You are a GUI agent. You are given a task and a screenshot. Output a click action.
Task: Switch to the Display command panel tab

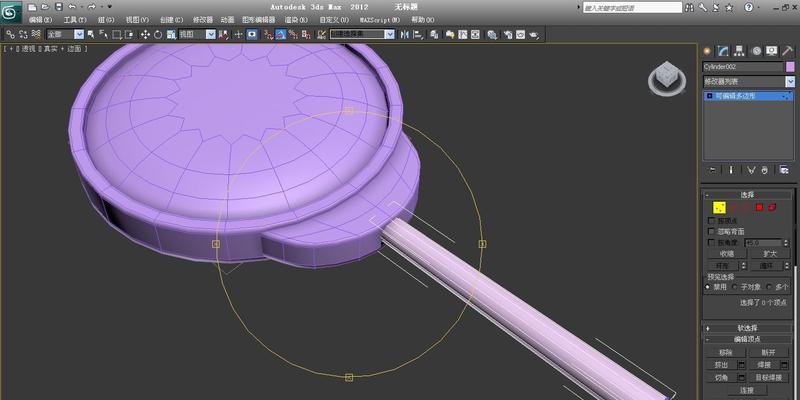click(x=772, y=51)
